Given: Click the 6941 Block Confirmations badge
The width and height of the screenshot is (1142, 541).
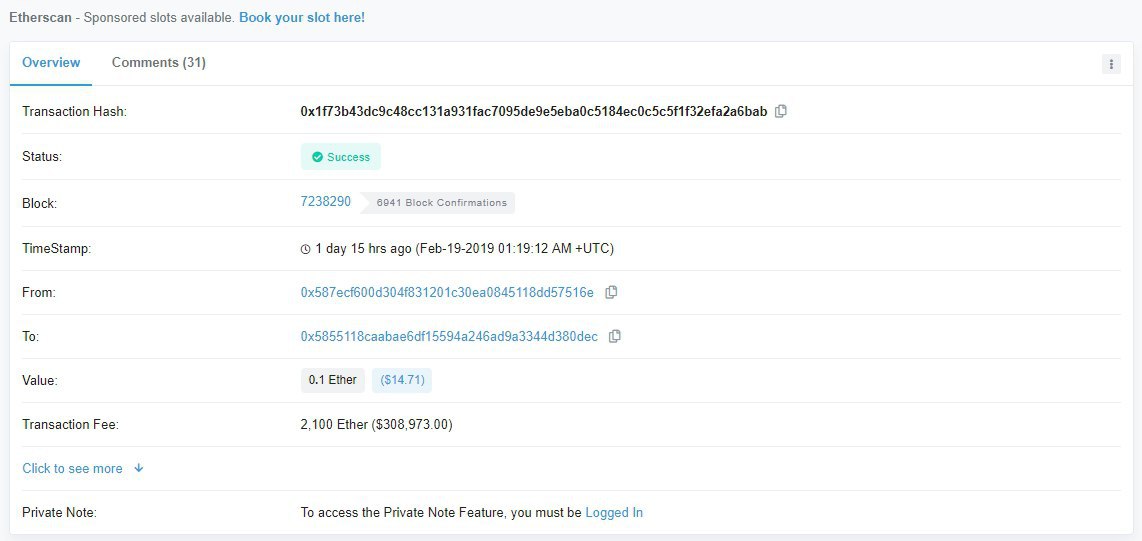Looking at the screenshot, I should click(x=441, y=202).
